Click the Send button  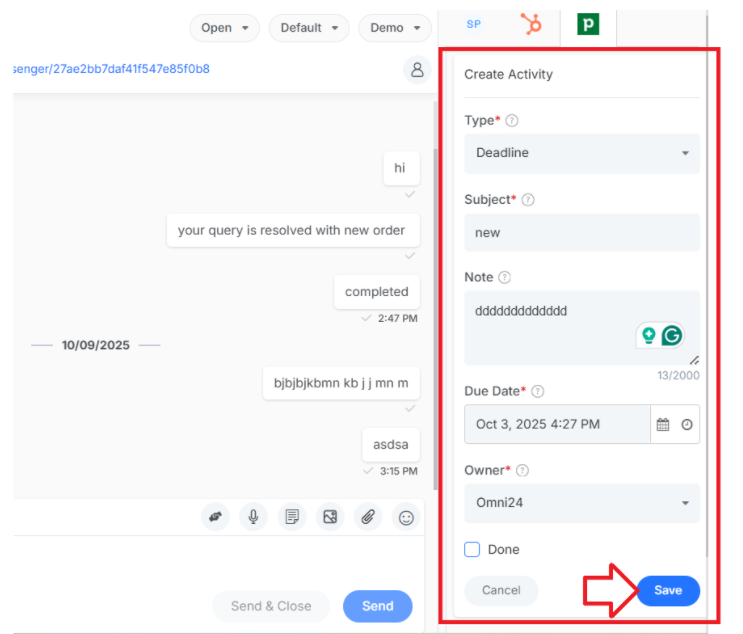(378, 606)
